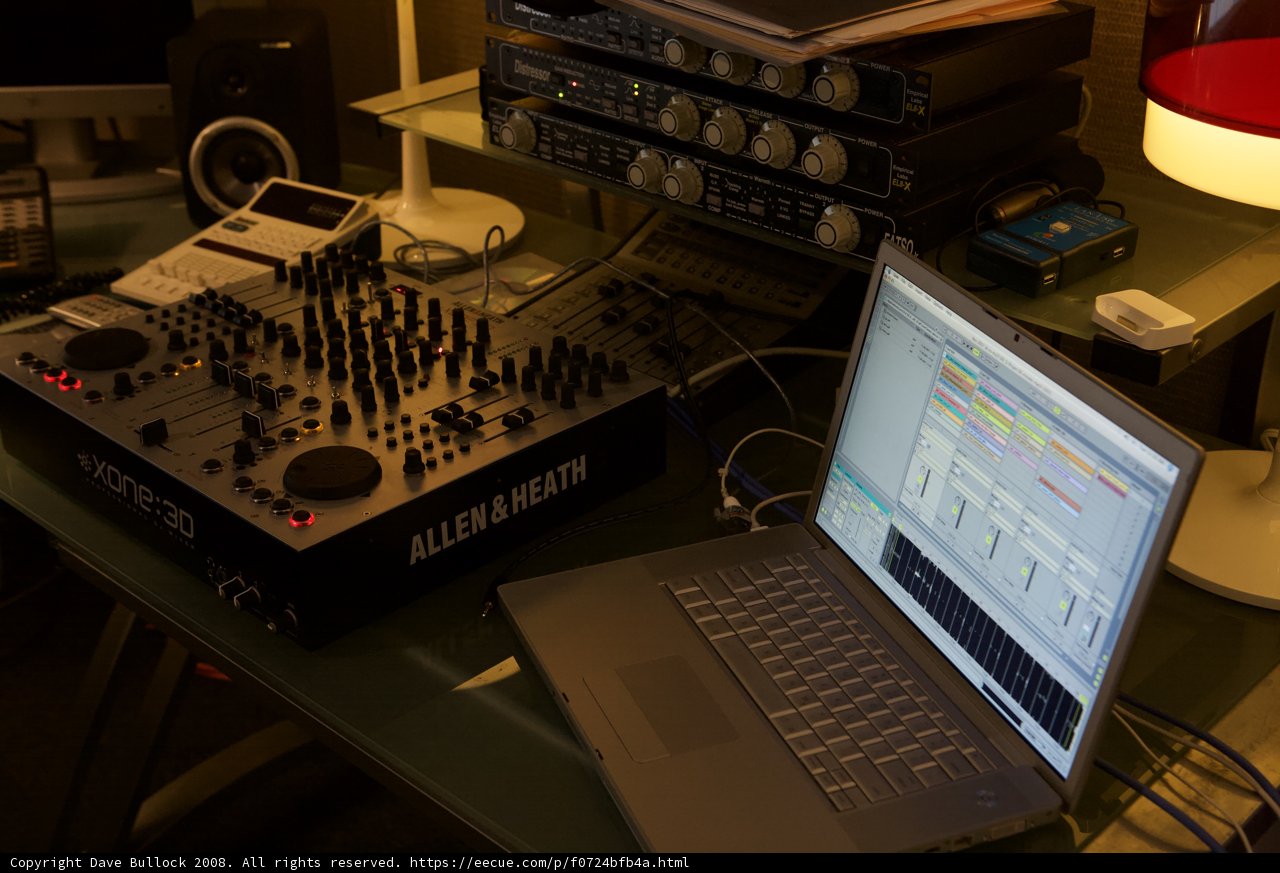Image resolution: width=1280 pixels, height=873 pixels.
Task: Click the second track's volume fader in Ableton
Action: point(960,514)
